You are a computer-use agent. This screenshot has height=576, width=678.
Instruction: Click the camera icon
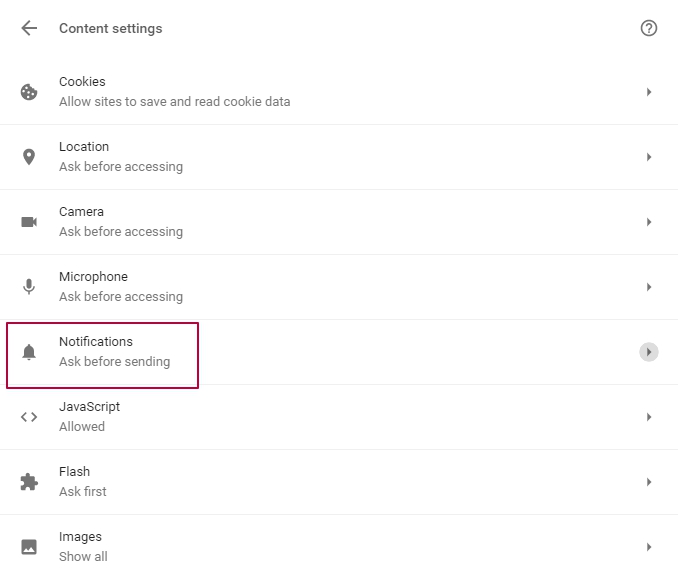click(29, 222)
